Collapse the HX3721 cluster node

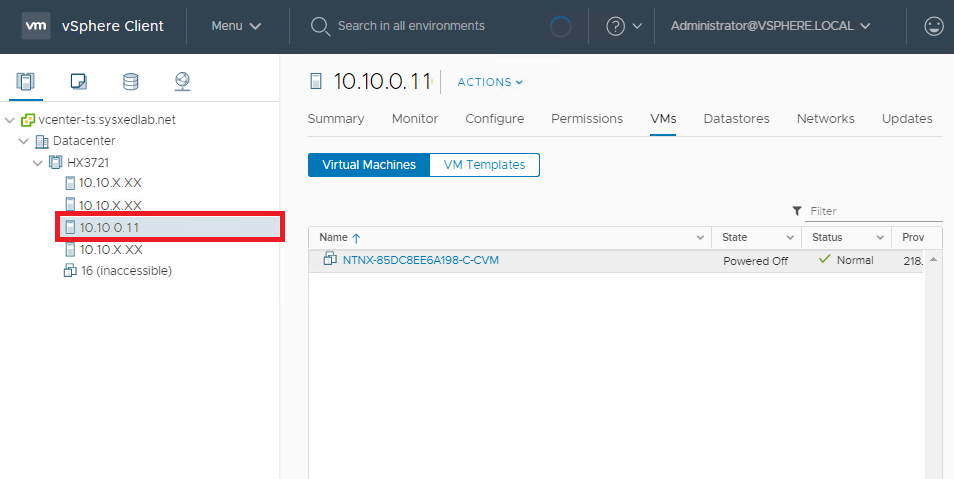(x=38, y=163)
